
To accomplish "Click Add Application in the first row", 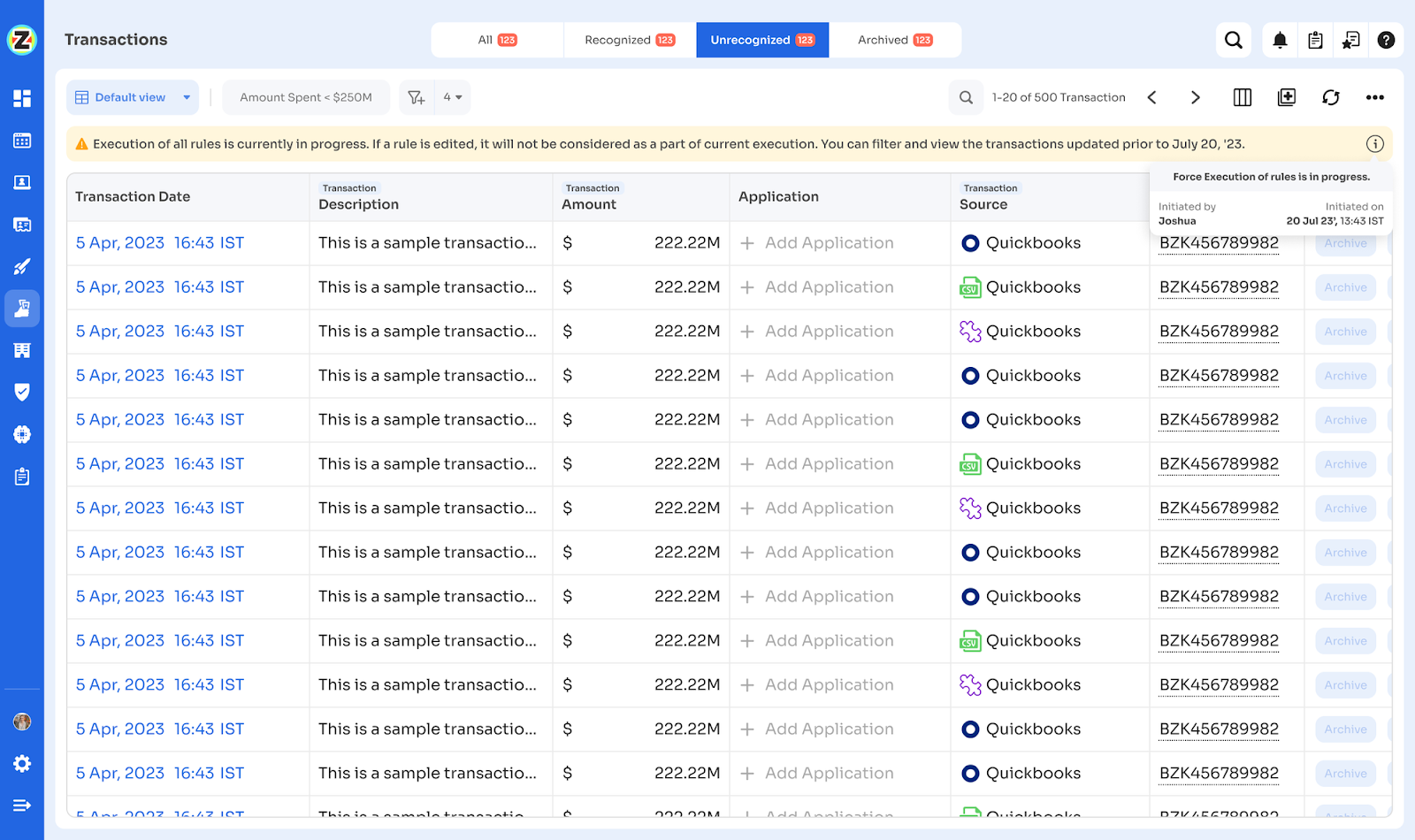I will tap(817, 243).
